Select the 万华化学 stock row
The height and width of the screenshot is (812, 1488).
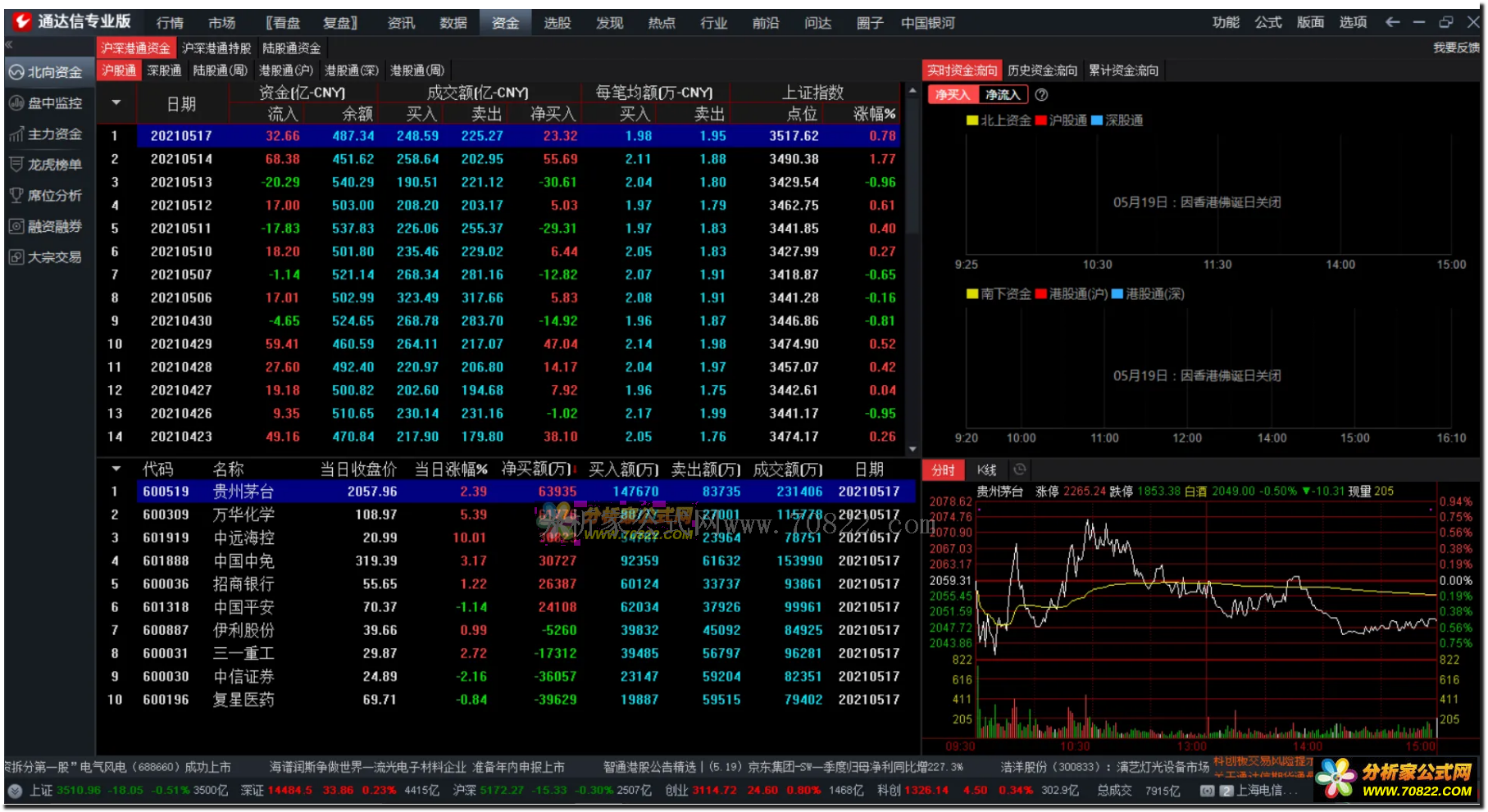coord(506,515)
